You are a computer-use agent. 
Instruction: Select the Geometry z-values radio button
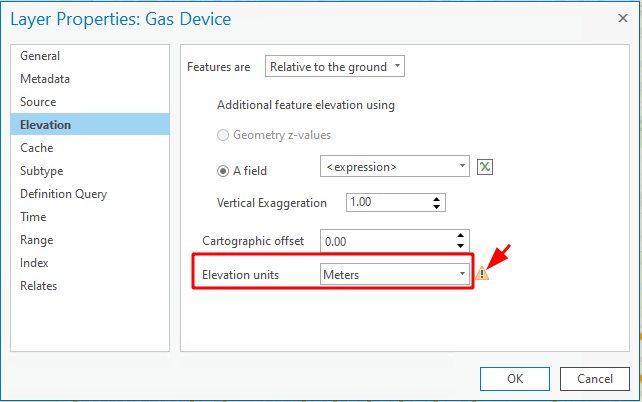(x=223, y=135)
